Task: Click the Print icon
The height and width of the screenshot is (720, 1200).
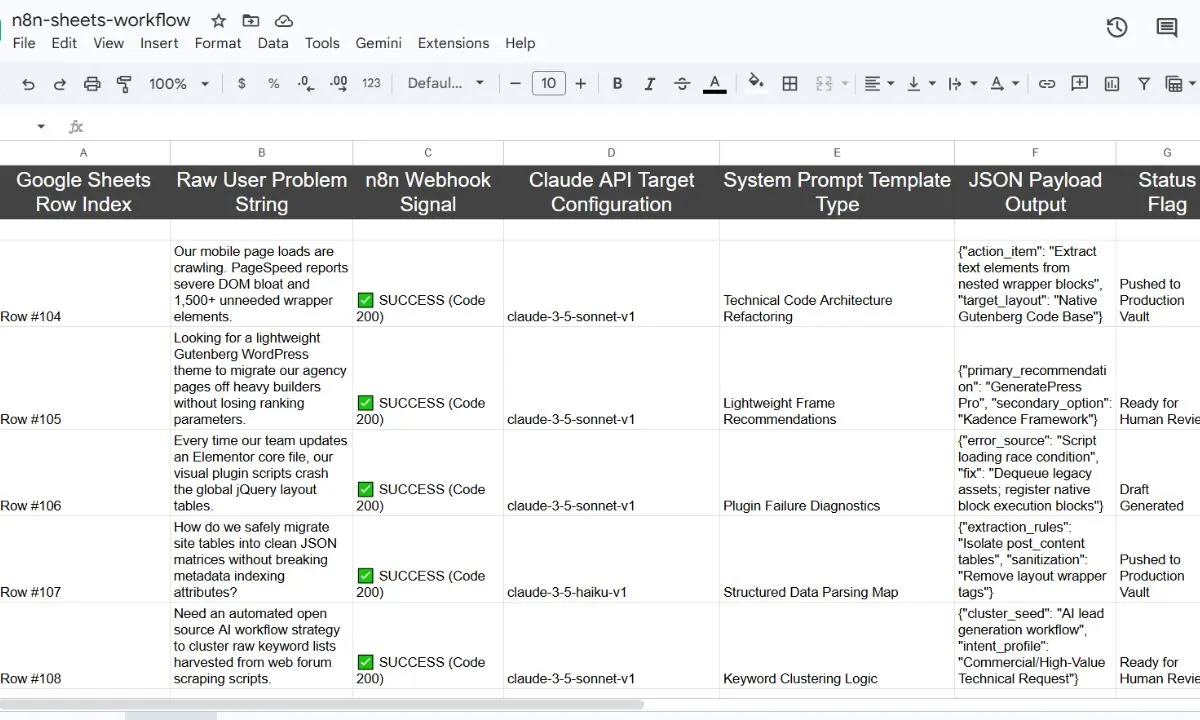Action: tap(92, 84)
